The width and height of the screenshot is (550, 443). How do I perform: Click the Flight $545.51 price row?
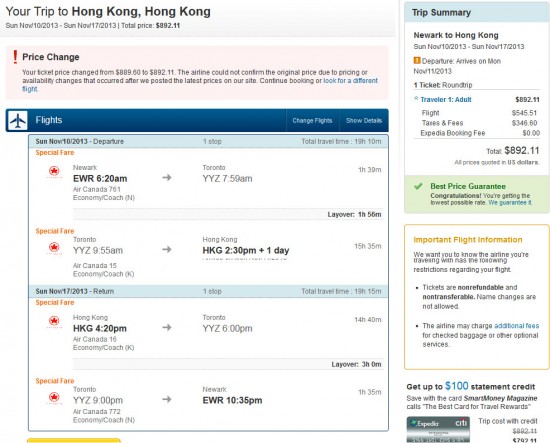pos(479,113)
